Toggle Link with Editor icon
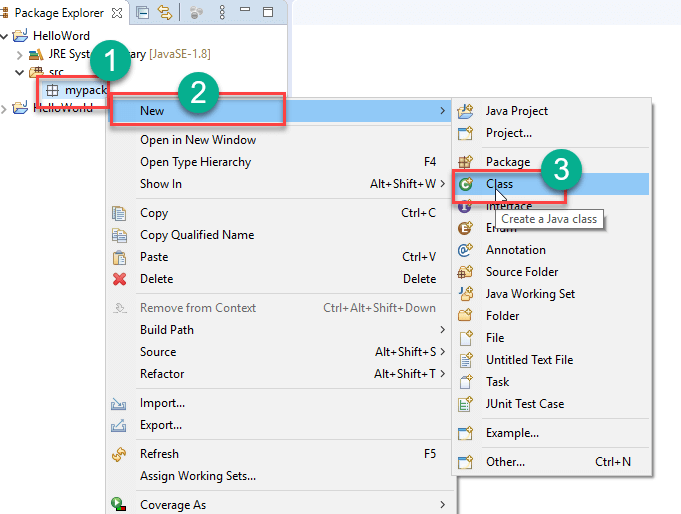Image resolution: width=681 pixels, height=514 pixels. (165, 13)
